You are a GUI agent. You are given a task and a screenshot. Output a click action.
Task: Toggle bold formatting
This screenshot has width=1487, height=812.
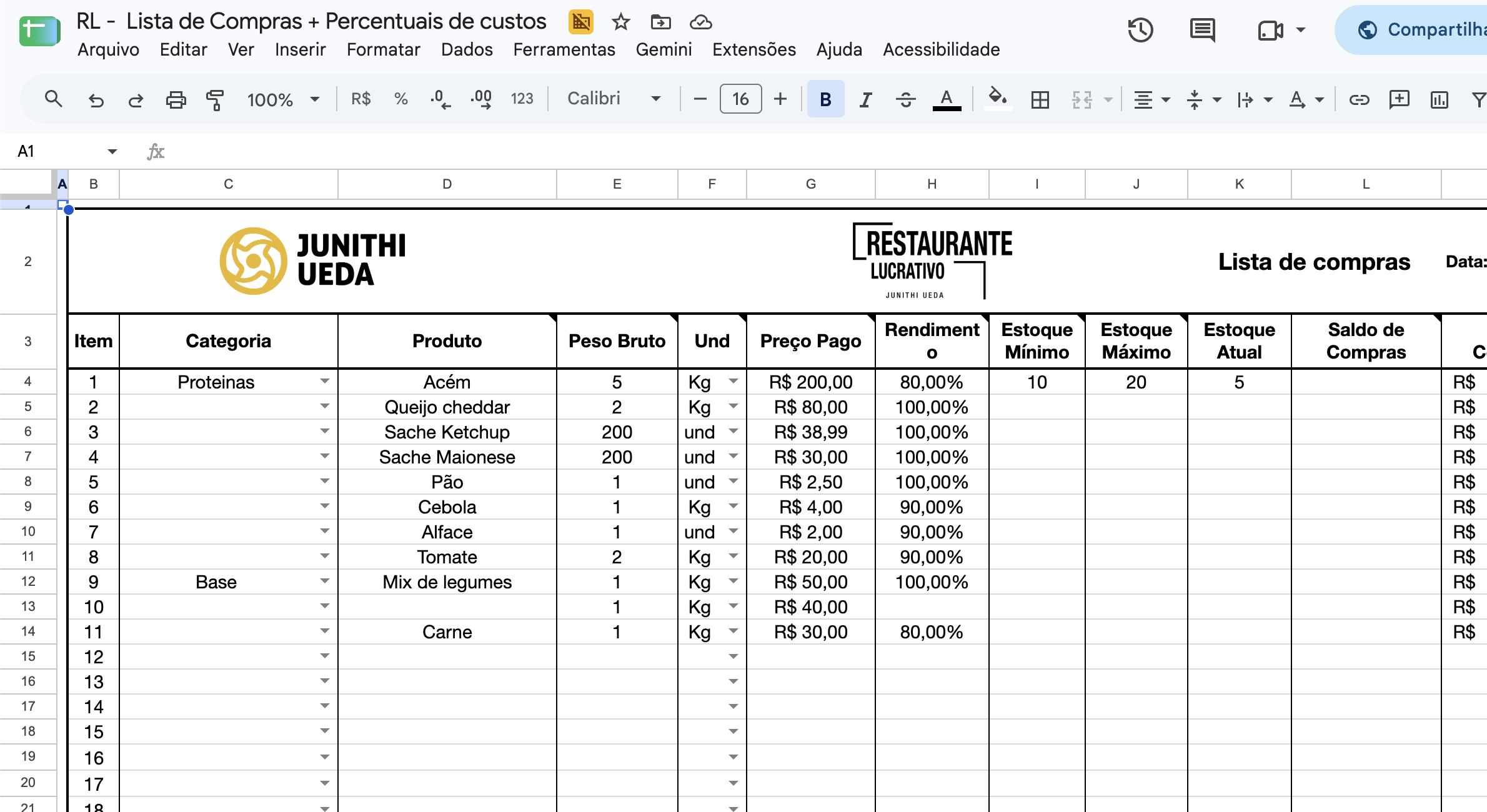point(825,99)
